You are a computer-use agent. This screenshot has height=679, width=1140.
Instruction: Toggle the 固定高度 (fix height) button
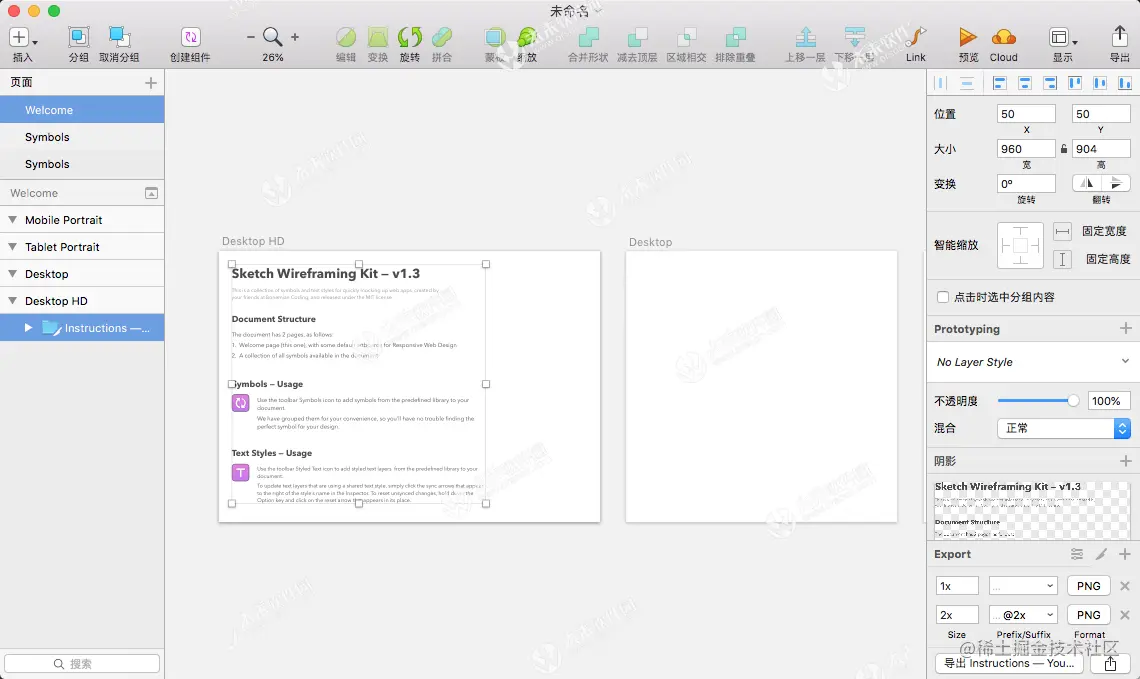pos(1062,259)
